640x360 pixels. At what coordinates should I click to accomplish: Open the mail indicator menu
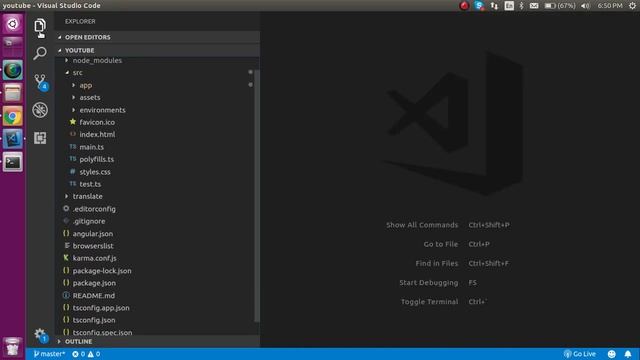(x=534, y=6)
